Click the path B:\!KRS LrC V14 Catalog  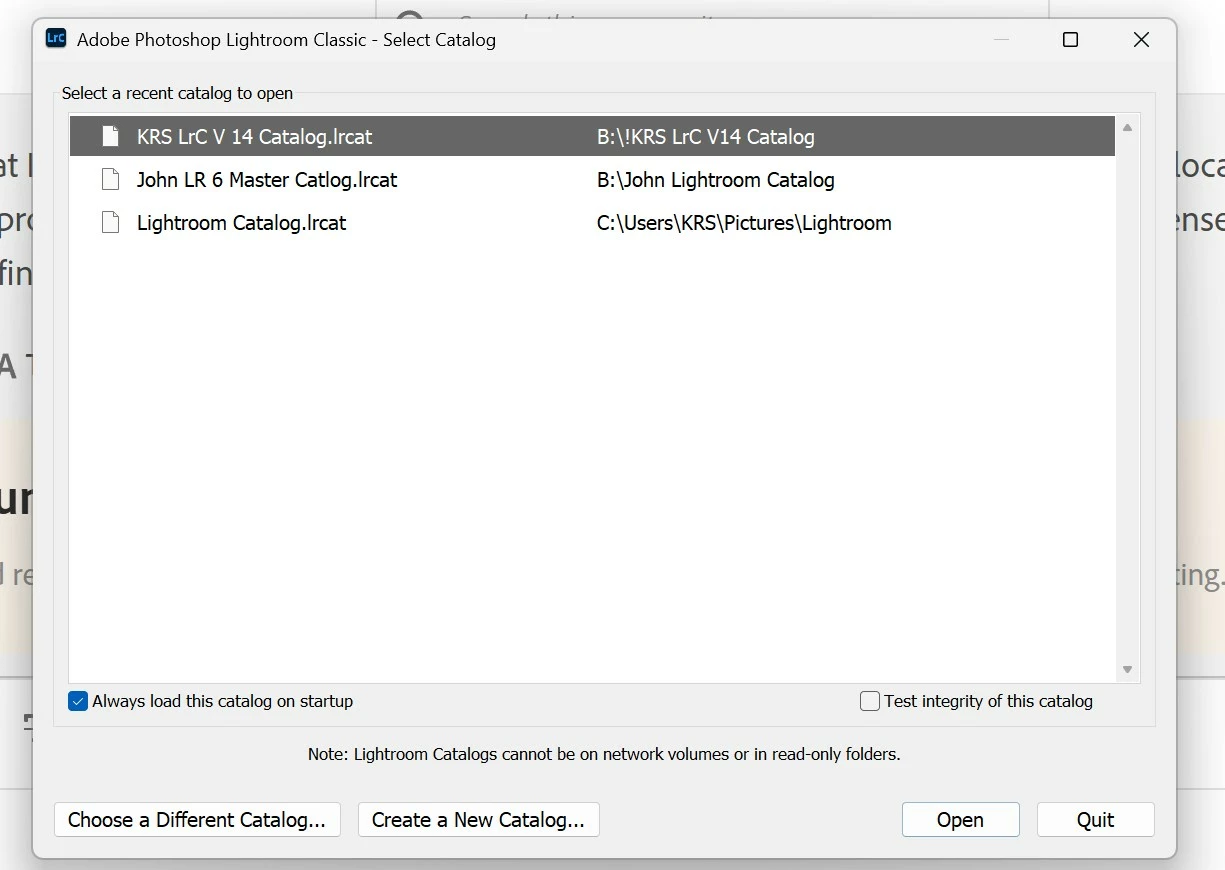click(706, 137)
